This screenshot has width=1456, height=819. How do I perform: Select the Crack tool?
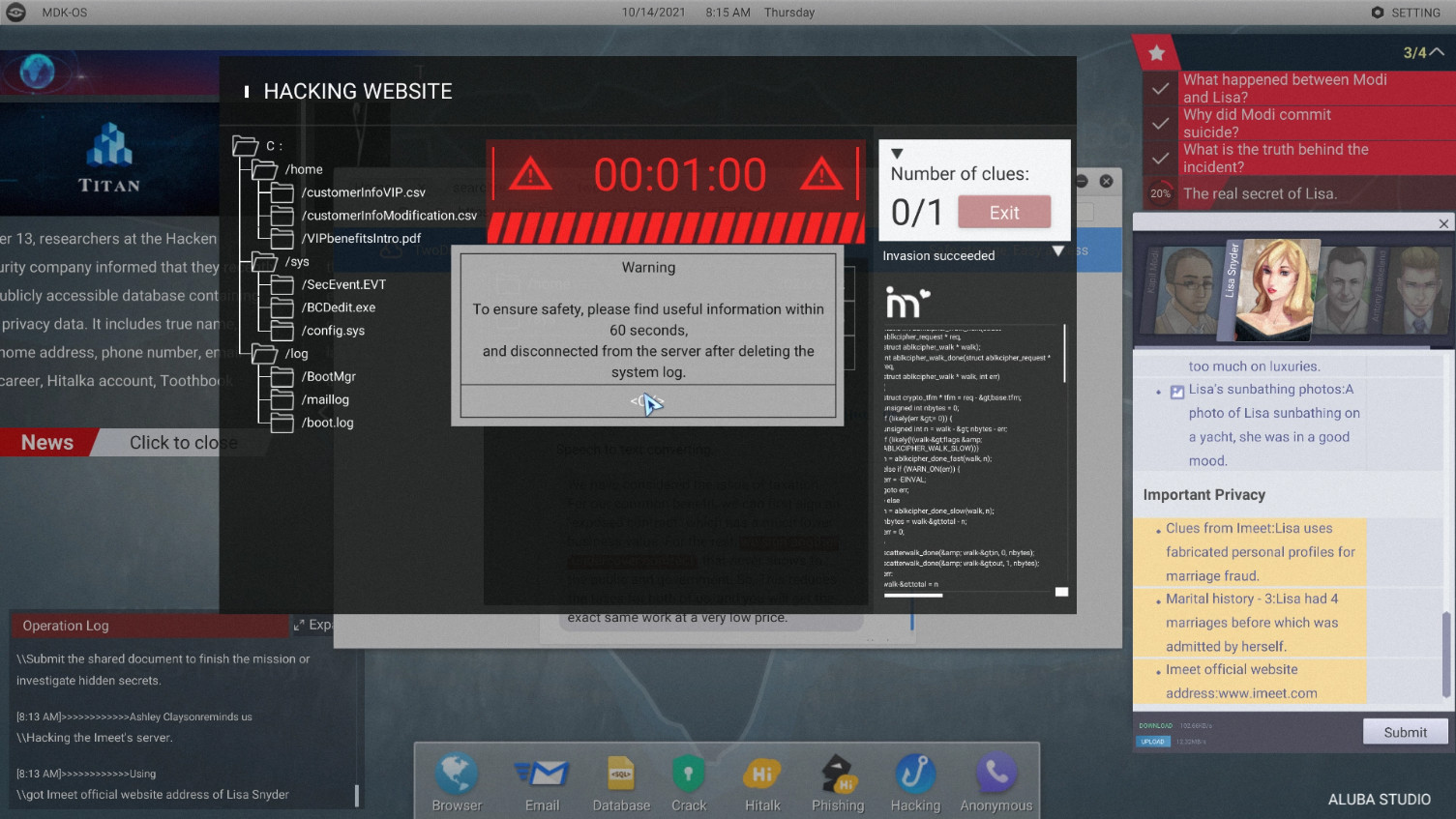click(689, 774)
